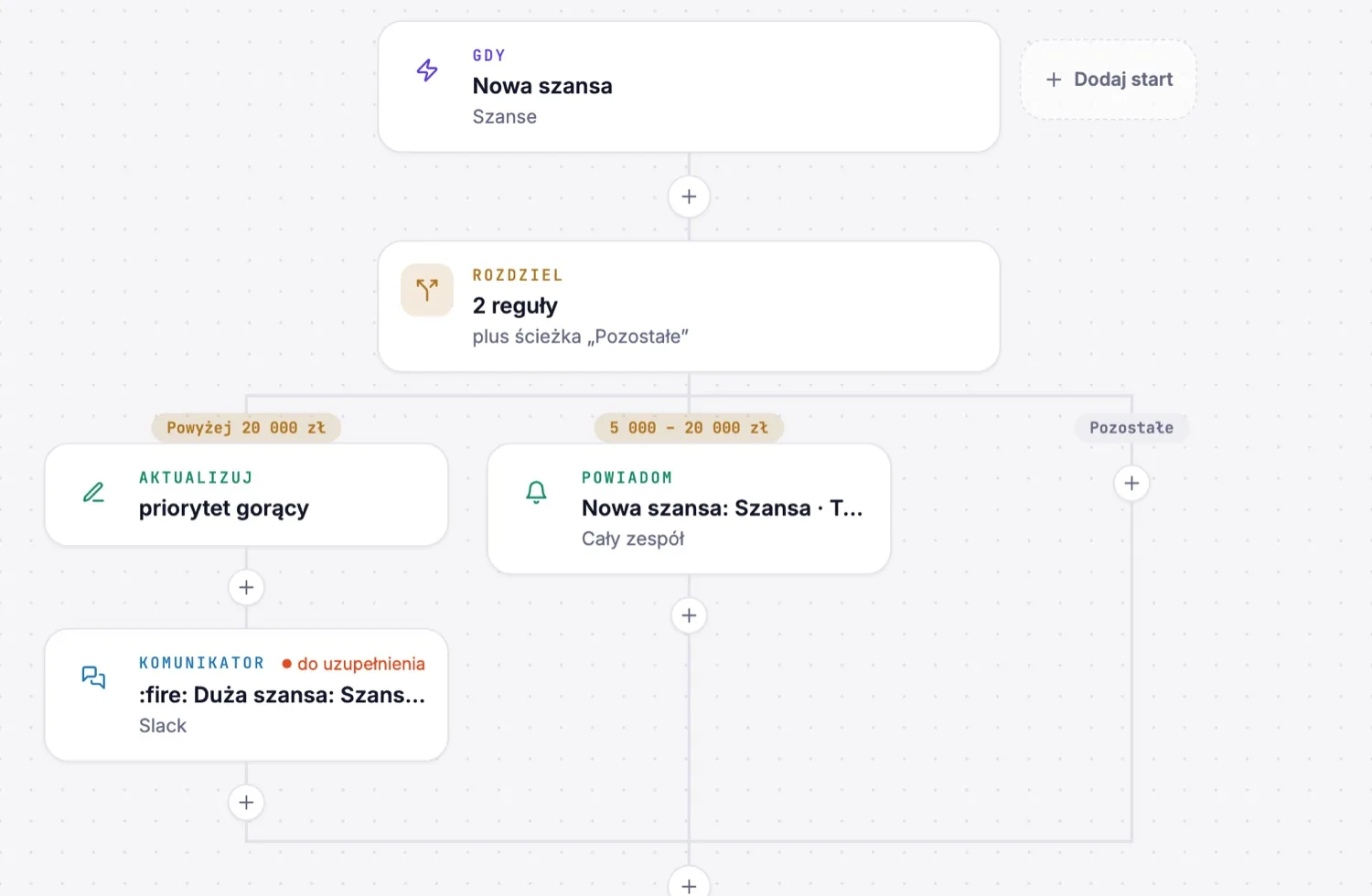
Task: Add step below priorytet gorący node
Action: coord(246,587)
